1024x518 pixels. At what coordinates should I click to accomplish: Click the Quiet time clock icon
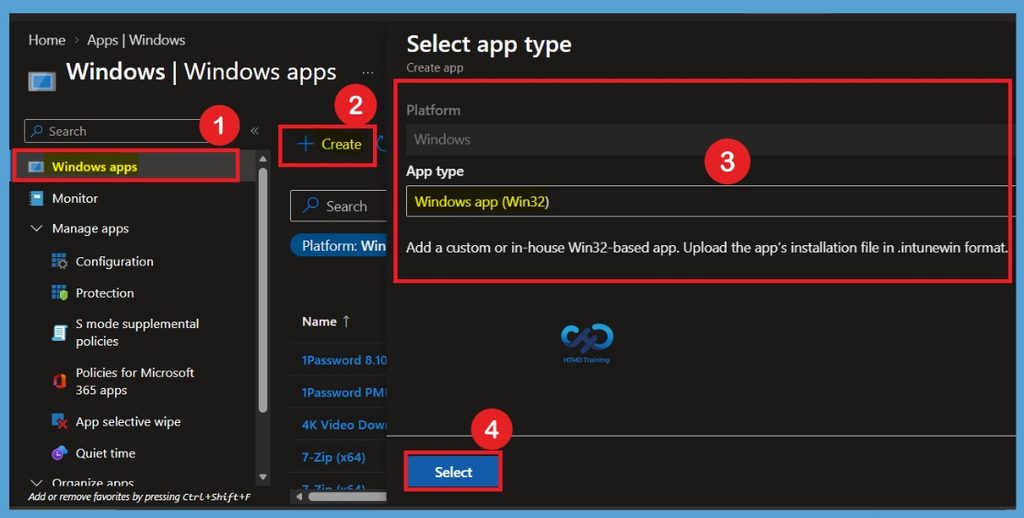point(59,453)
